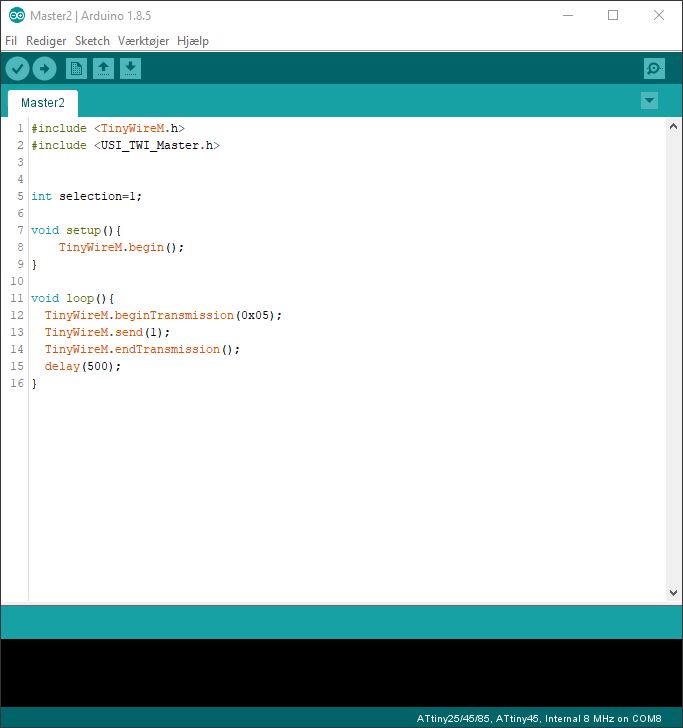Click the 'TinyWireM.send(1);' line

coord(107,332)
